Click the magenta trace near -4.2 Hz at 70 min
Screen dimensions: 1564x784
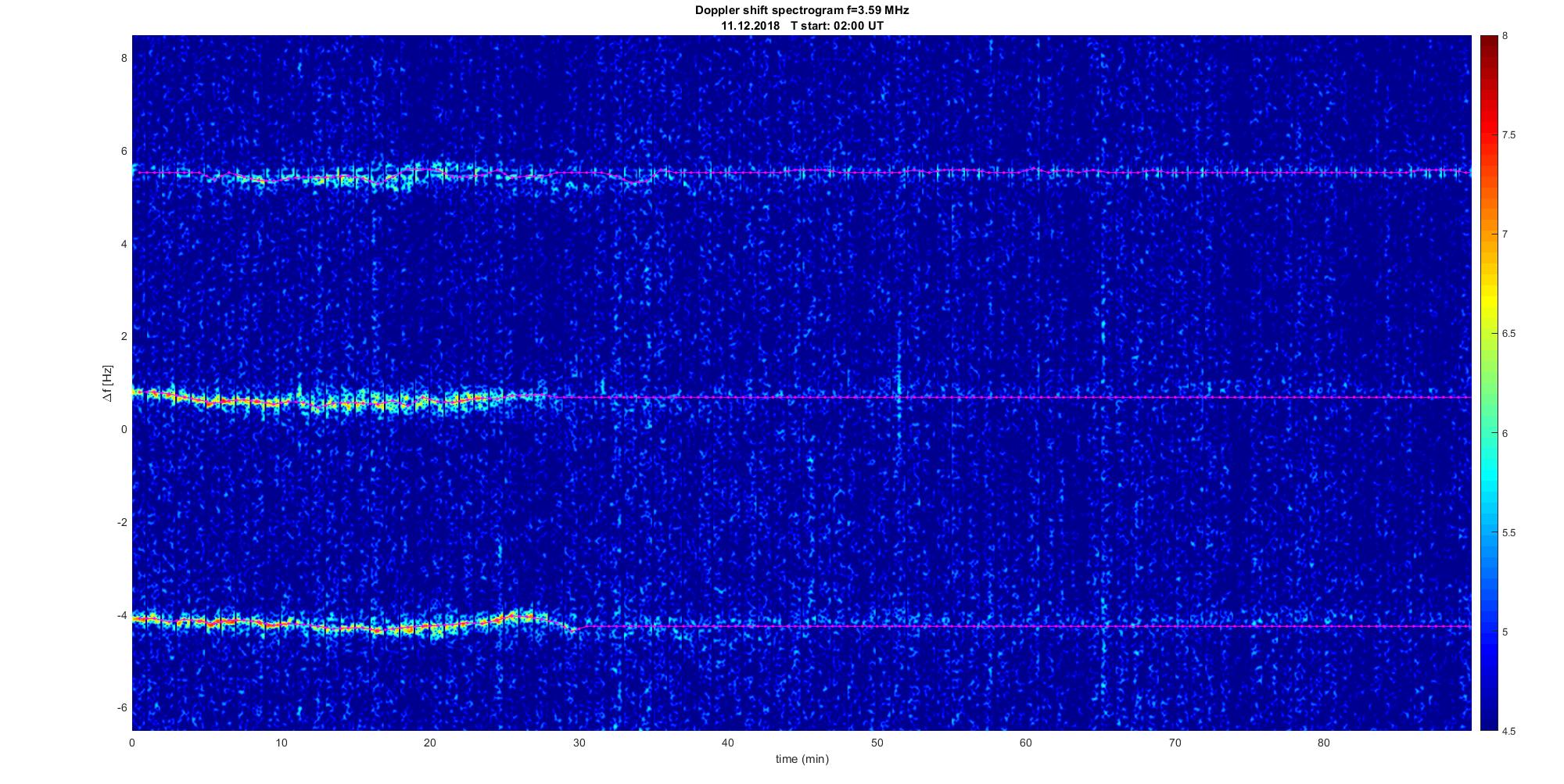click(x=1175, y=626)
